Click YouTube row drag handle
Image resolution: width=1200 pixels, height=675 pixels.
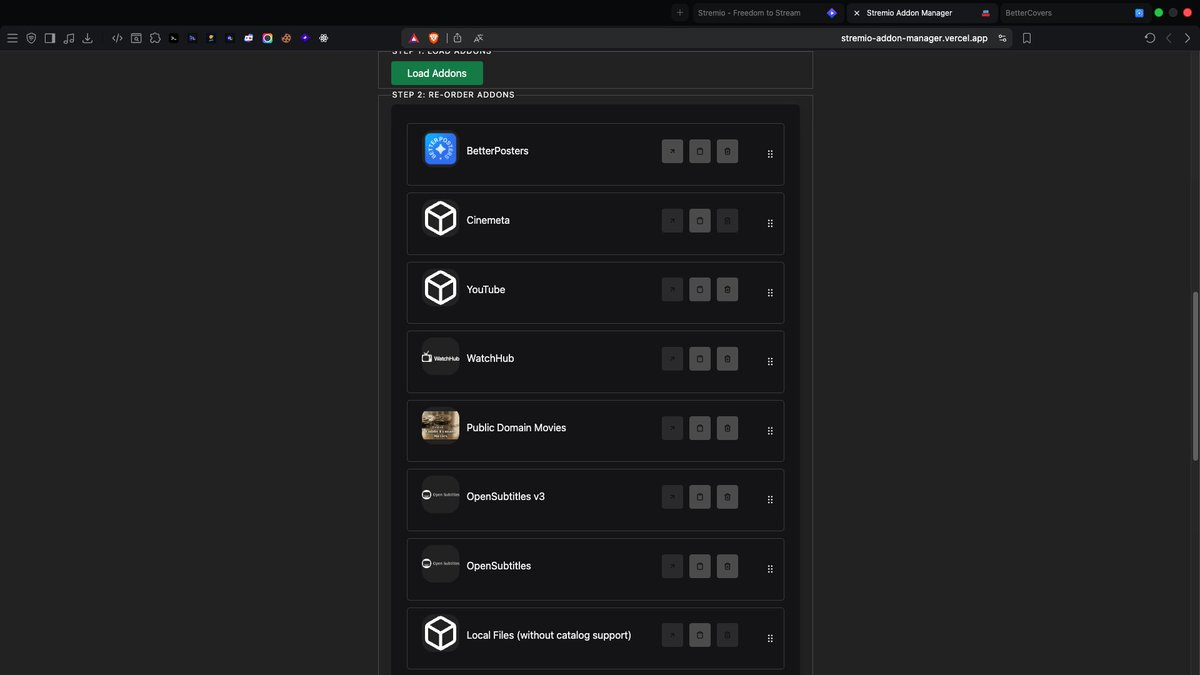[x=770, y=293]
